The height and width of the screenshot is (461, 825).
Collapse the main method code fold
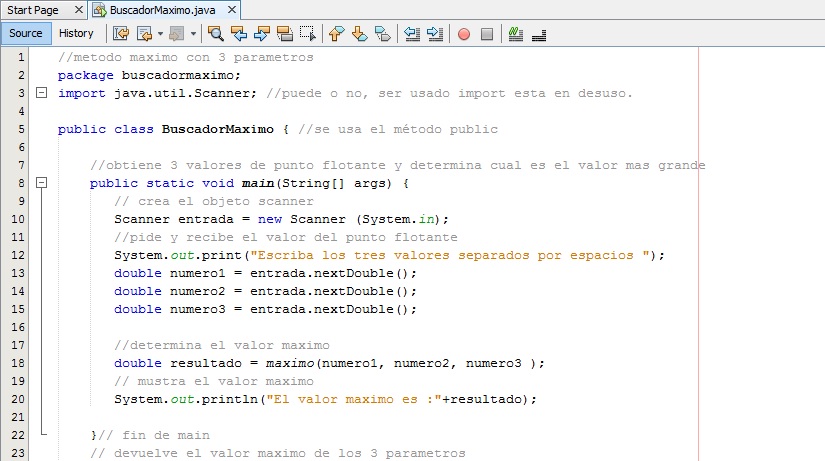tap(41, 184)
